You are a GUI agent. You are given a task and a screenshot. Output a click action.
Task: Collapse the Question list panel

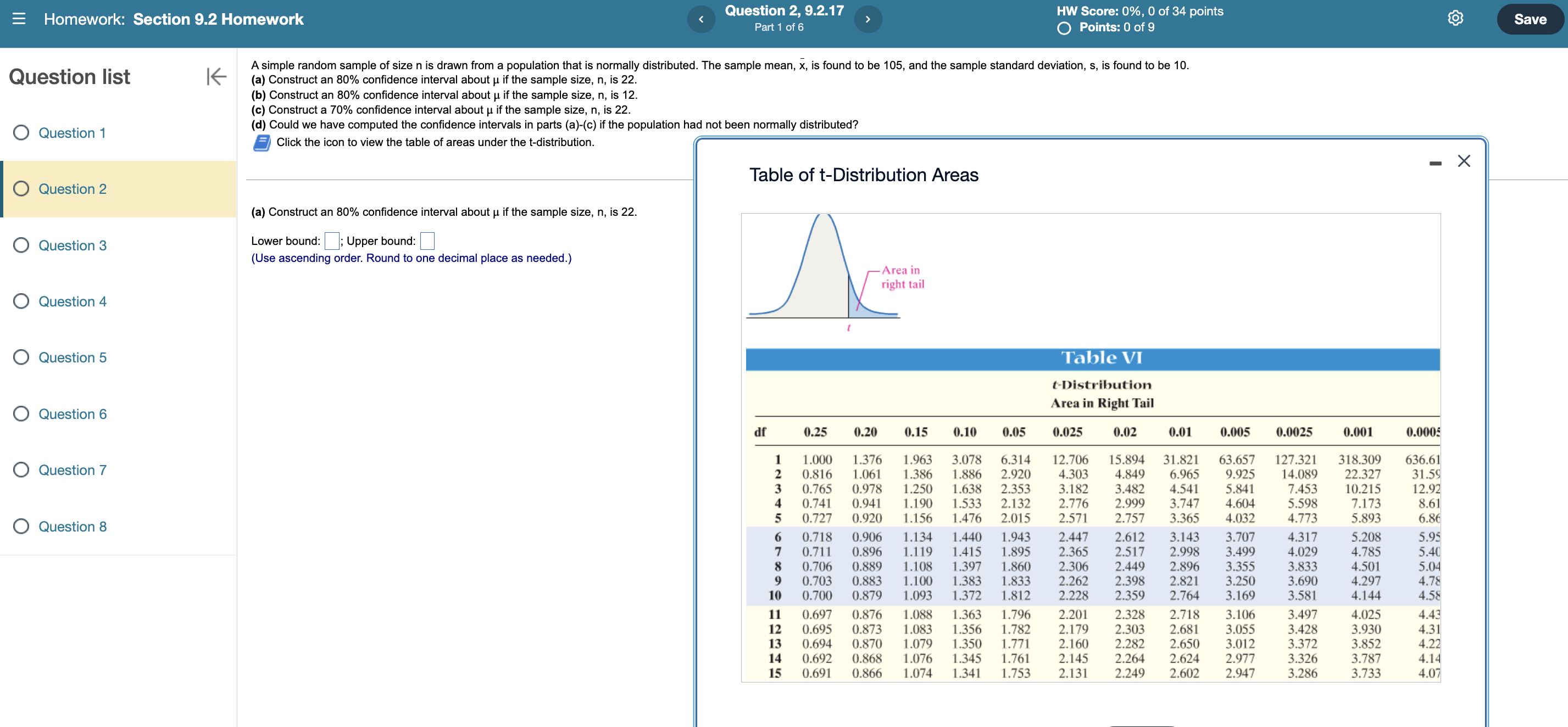(x=216, y=76)
